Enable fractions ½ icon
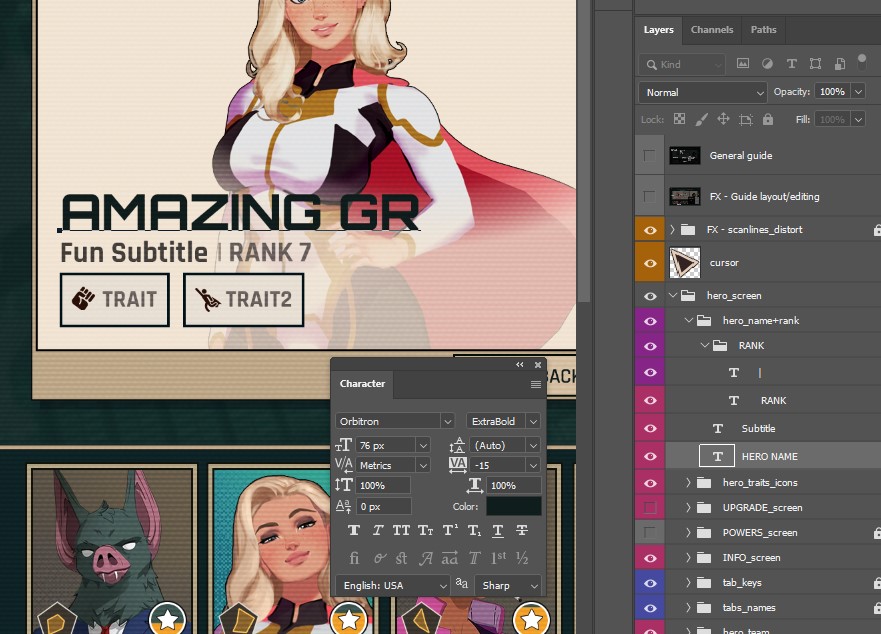Image resolution: width=881 pixels, height=634 pixels. (522, 558)
